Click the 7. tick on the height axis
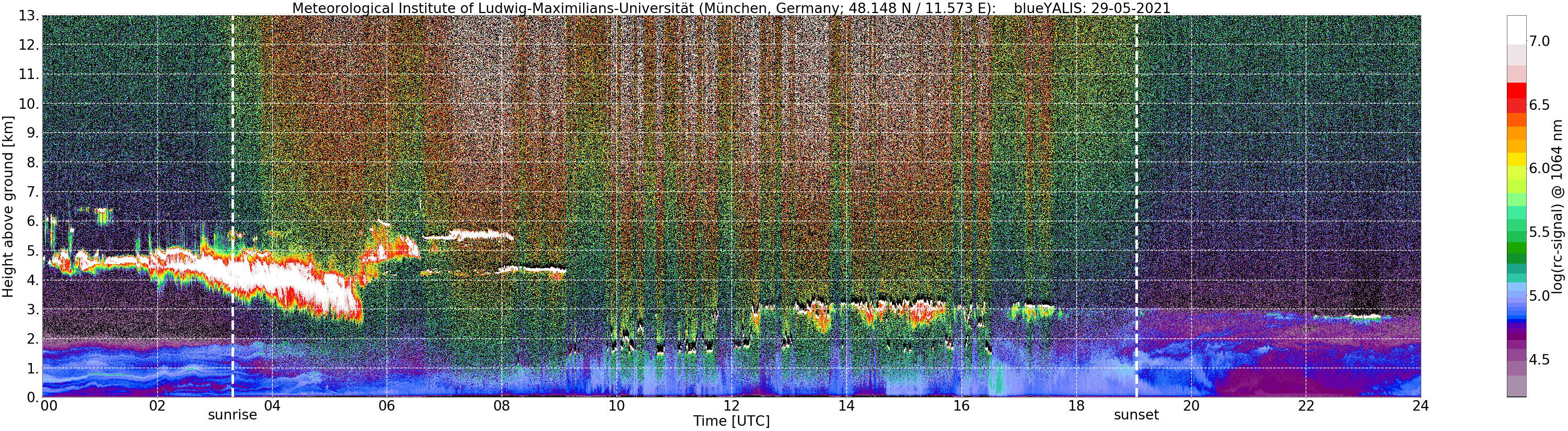Viewport: 1568px width, 431px height. click(33, 192)
